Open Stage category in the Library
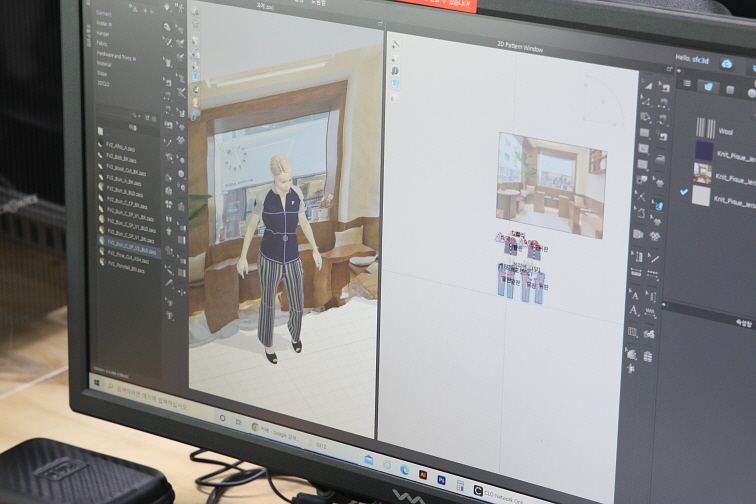756x504 pixels. (102, 73)
